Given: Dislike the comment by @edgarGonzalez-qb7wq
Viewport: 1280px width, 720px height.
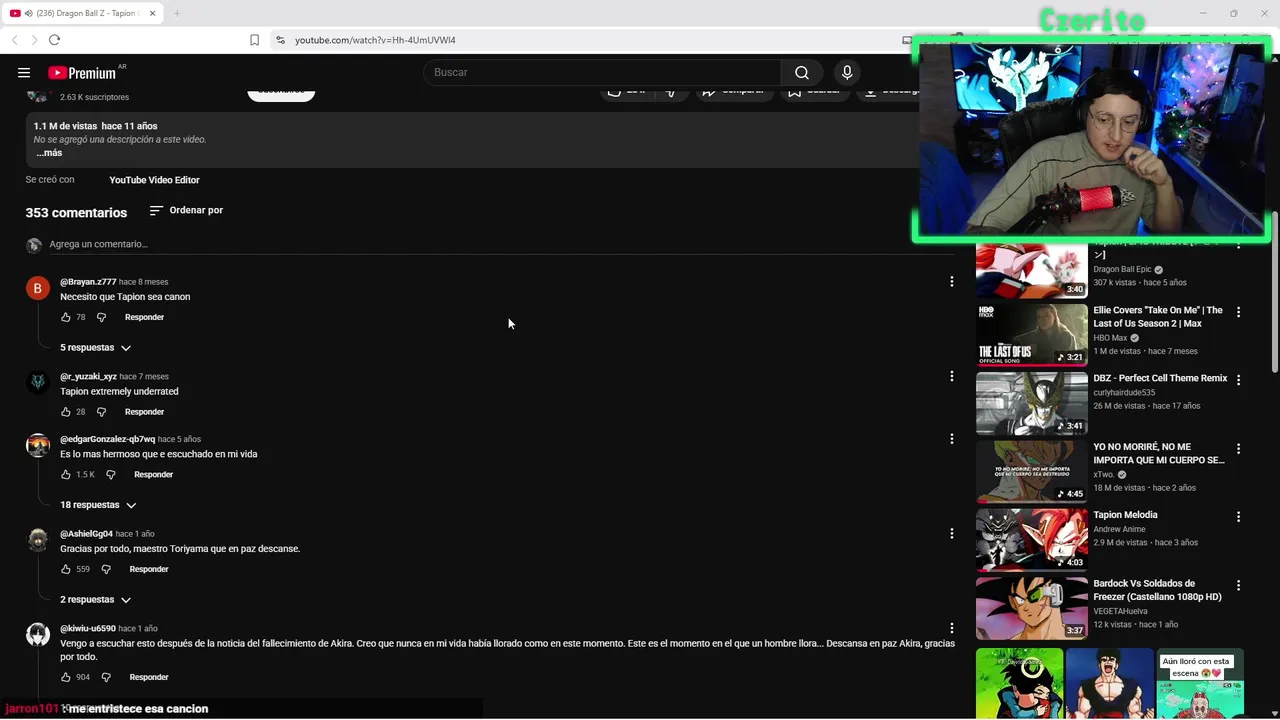Looking at the screenshot, I should click(x=110, y=474).
